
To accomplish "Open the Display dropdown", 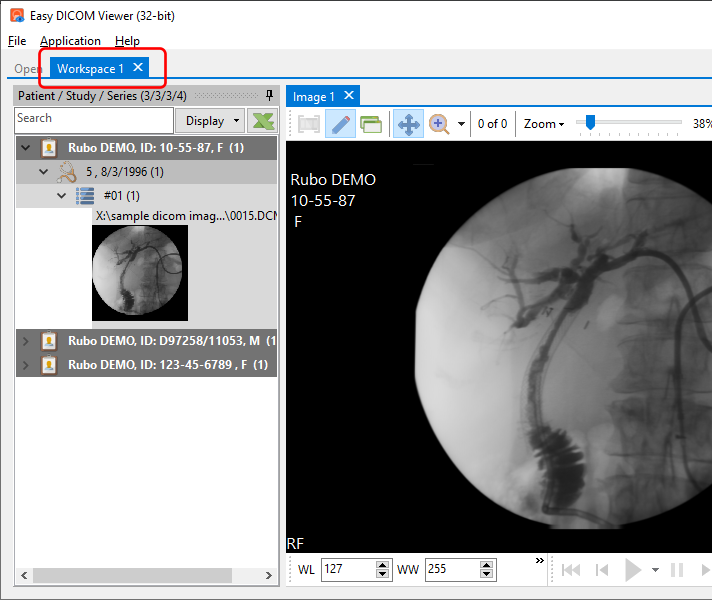I will [x=211, y=121].
